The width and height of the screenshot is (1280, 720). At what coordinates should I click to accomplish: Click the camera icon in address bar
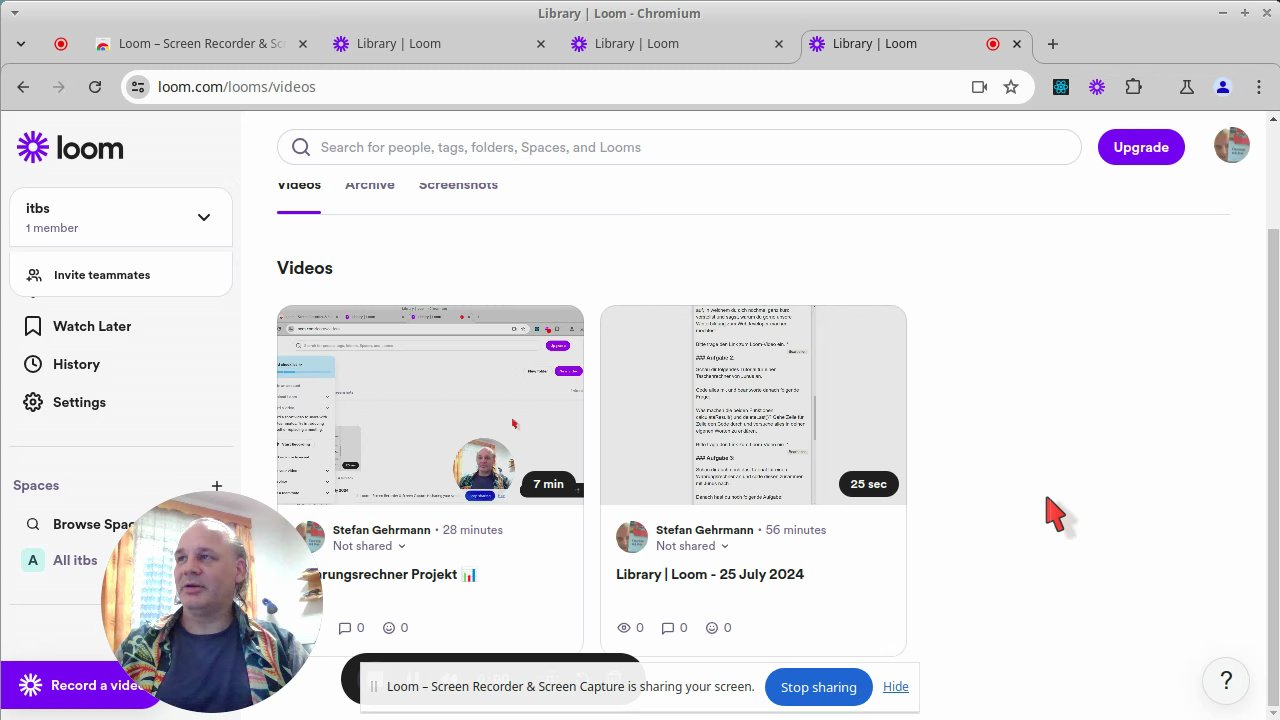[x=979, y=87]
